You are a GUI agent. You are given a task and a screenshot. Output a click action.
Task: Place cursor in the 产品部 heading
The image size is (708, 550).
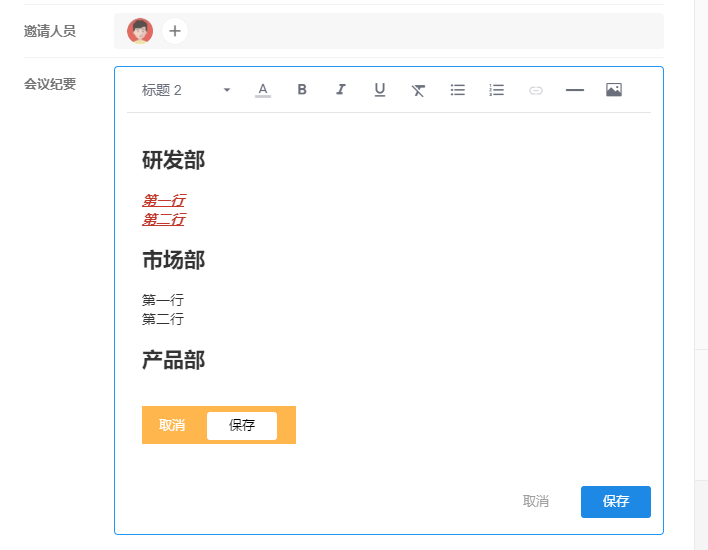pyautogui.click(x=173, y=361)
